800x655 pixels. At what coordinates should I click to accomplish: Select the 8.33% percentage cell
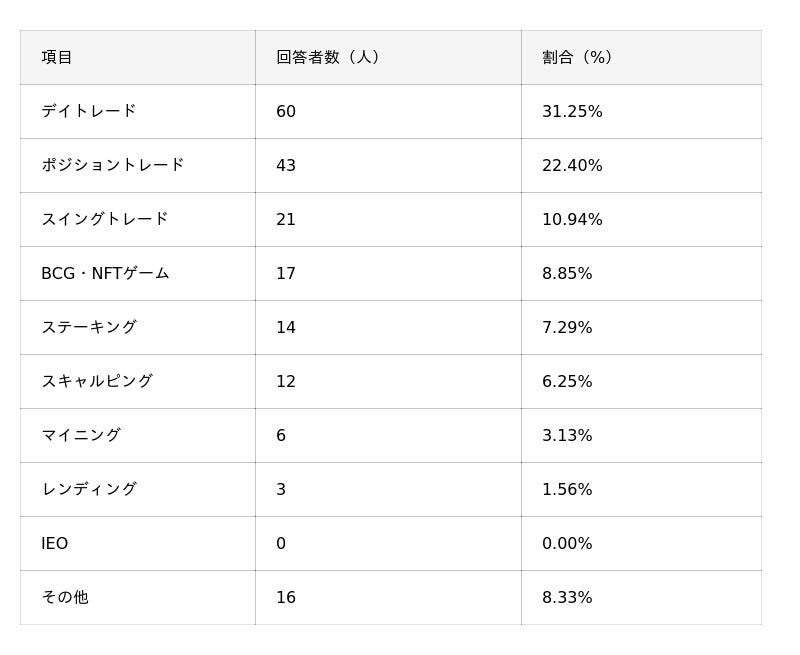pyautogui.click(x=567, y=598)
